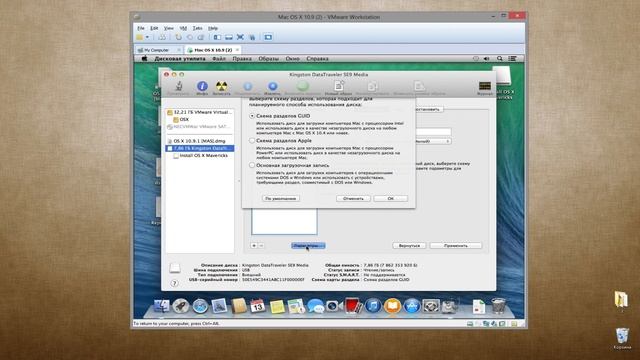Open System Preferences gear in Dock
The image size is (640, 360).
pos(431,306)
